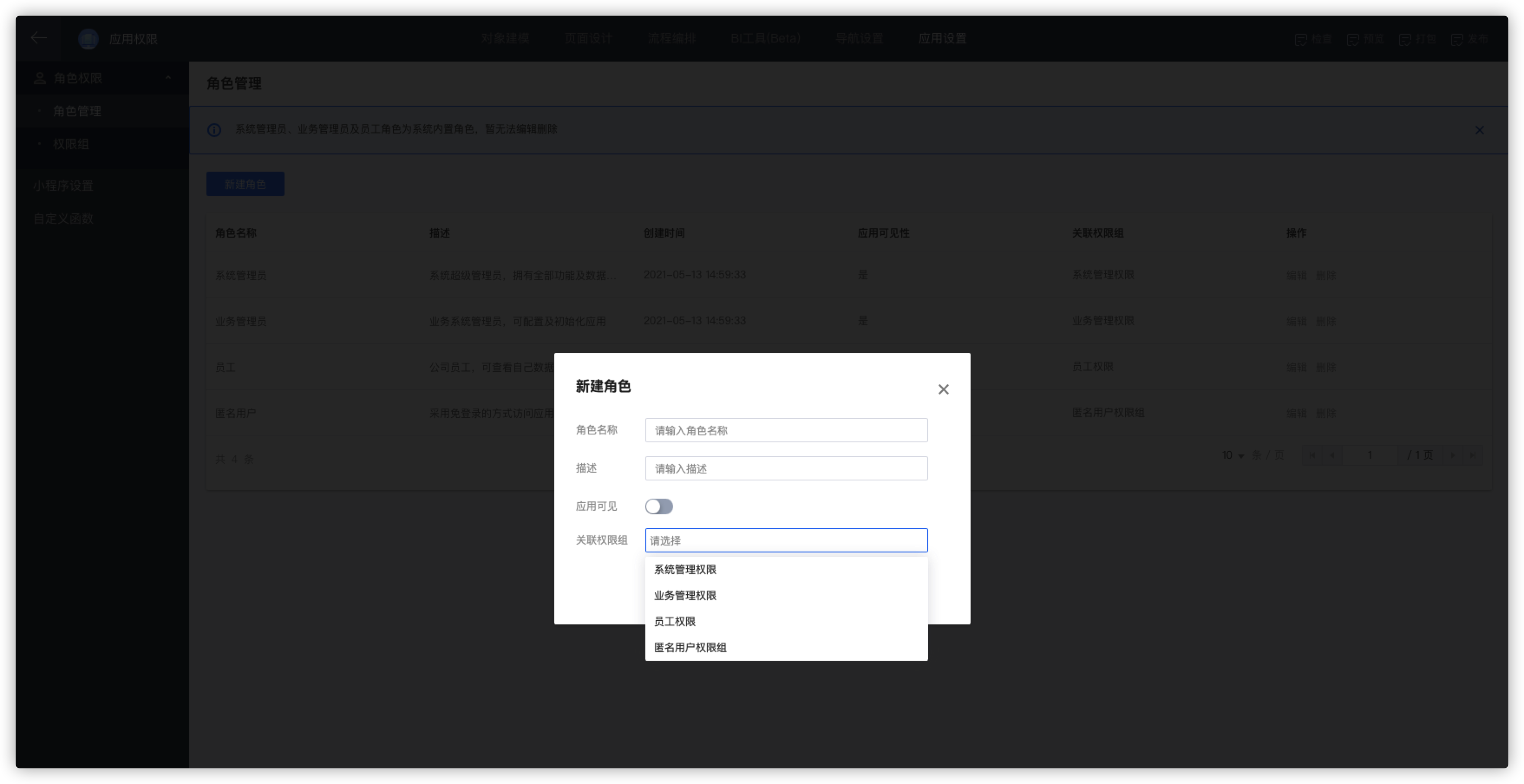Click the info icon in the notice banner

[214, 130]
